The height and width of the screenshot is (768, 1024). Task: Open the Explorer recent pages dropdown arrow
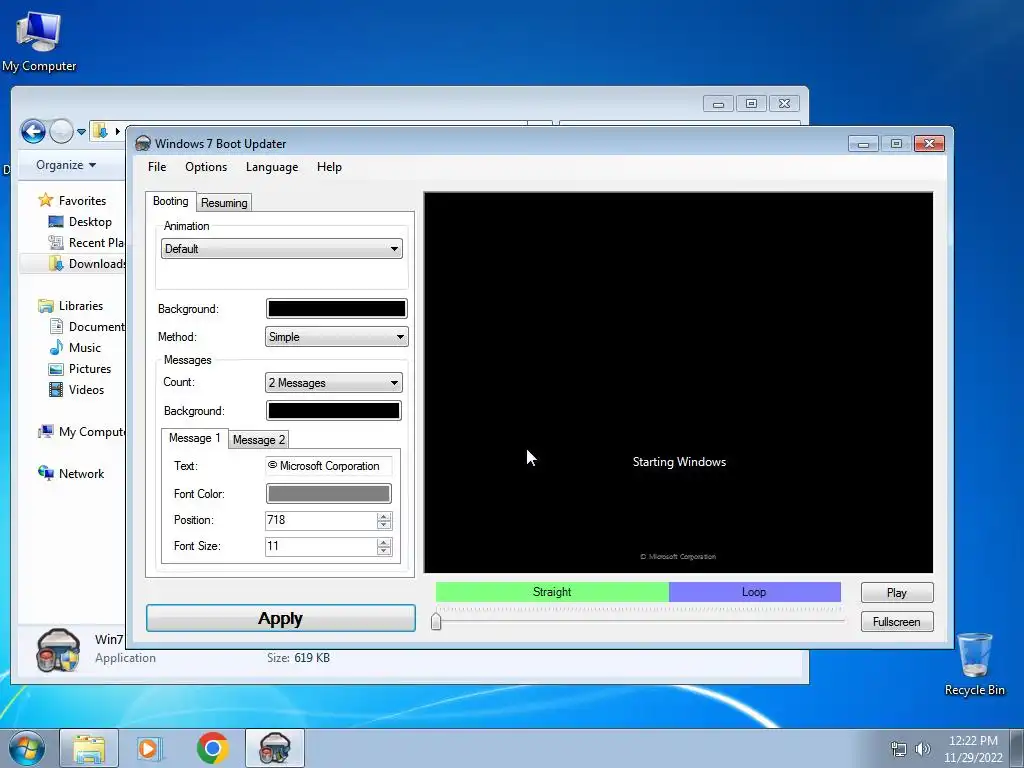click(x=81, y=131)
